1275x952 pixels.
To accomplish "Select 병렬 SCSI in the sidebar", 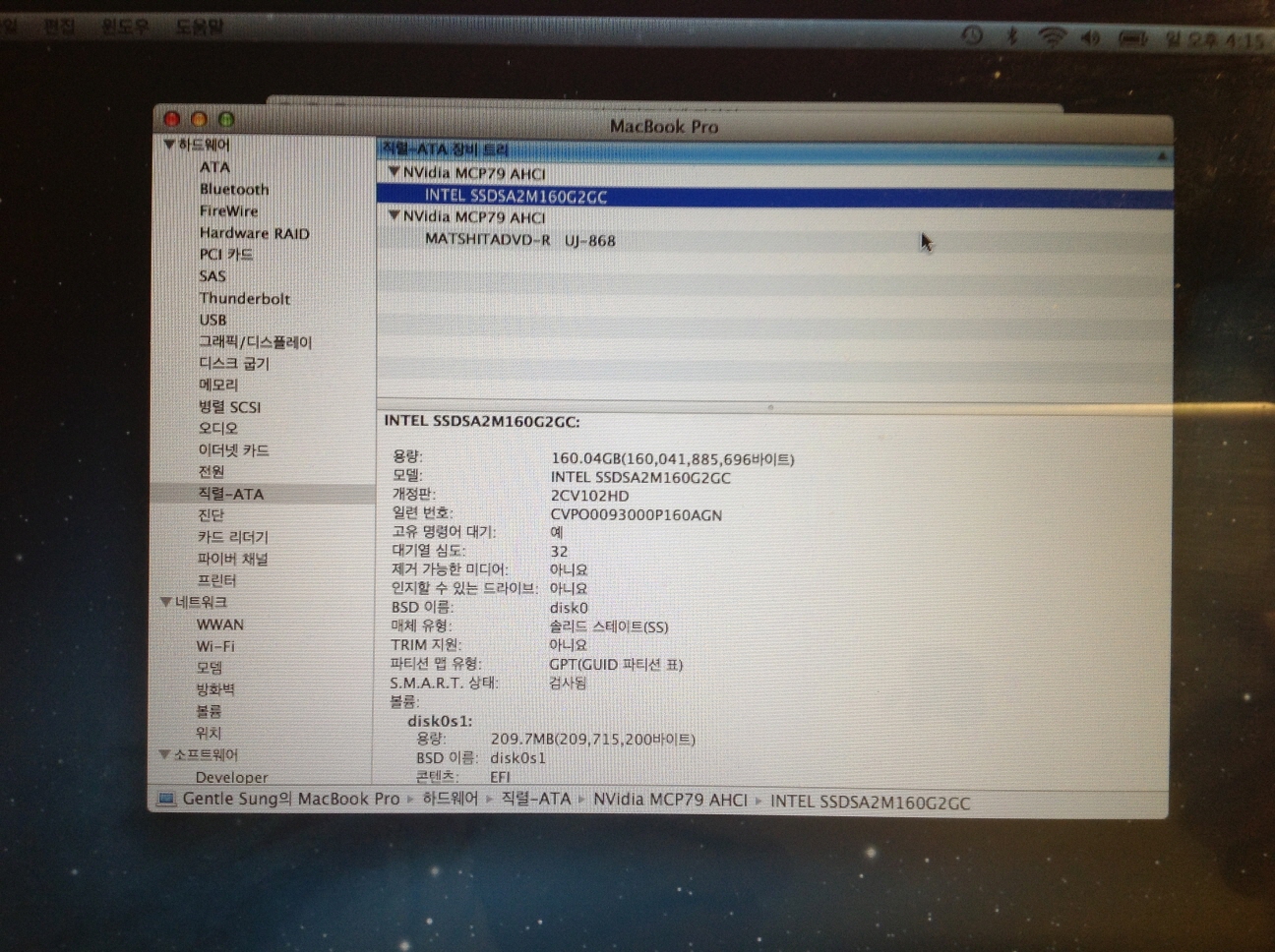I will coord(229,407).
